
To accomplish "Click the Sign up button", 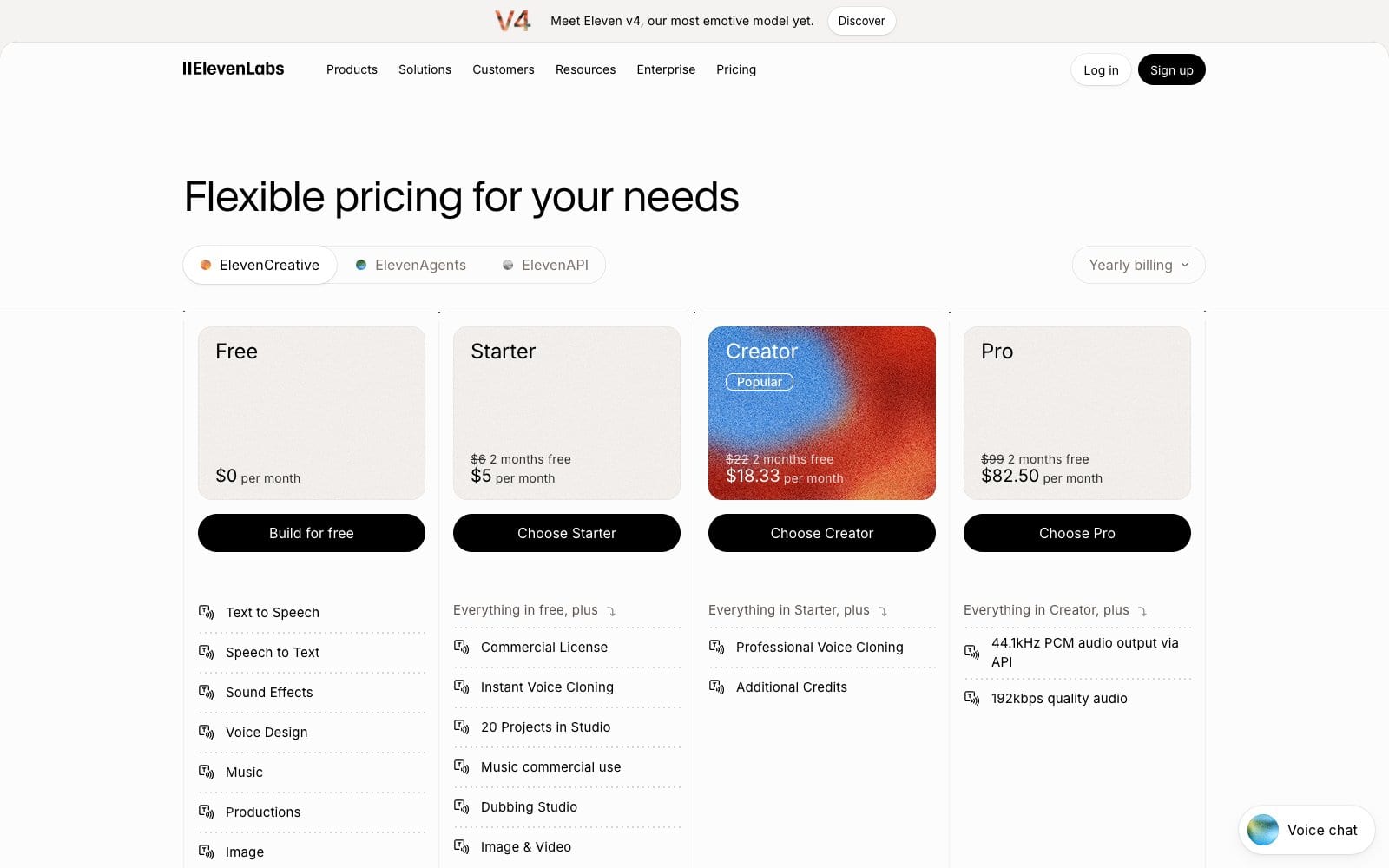I will pos(1171,69).
